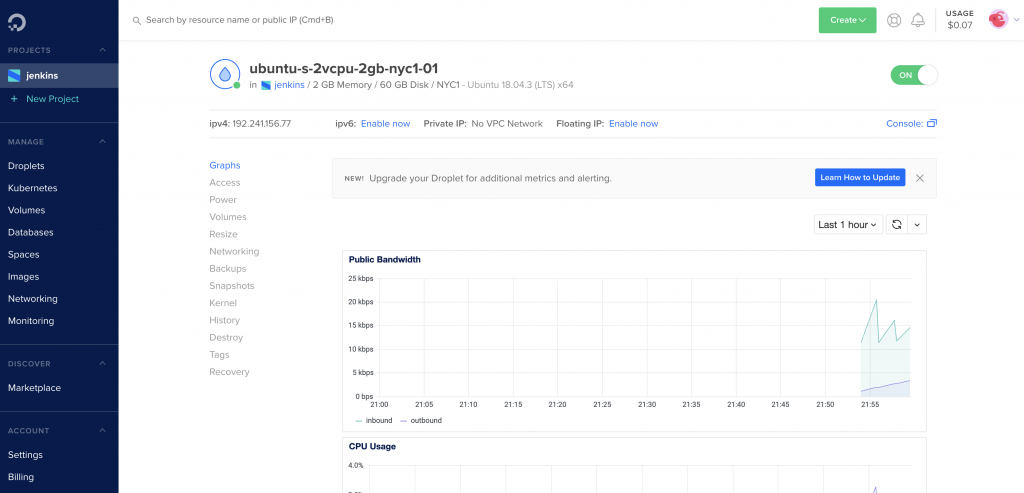This screenshot has height=493, width=1024.
Task: Click Learn How to Update button
Action: pos(860,178)
